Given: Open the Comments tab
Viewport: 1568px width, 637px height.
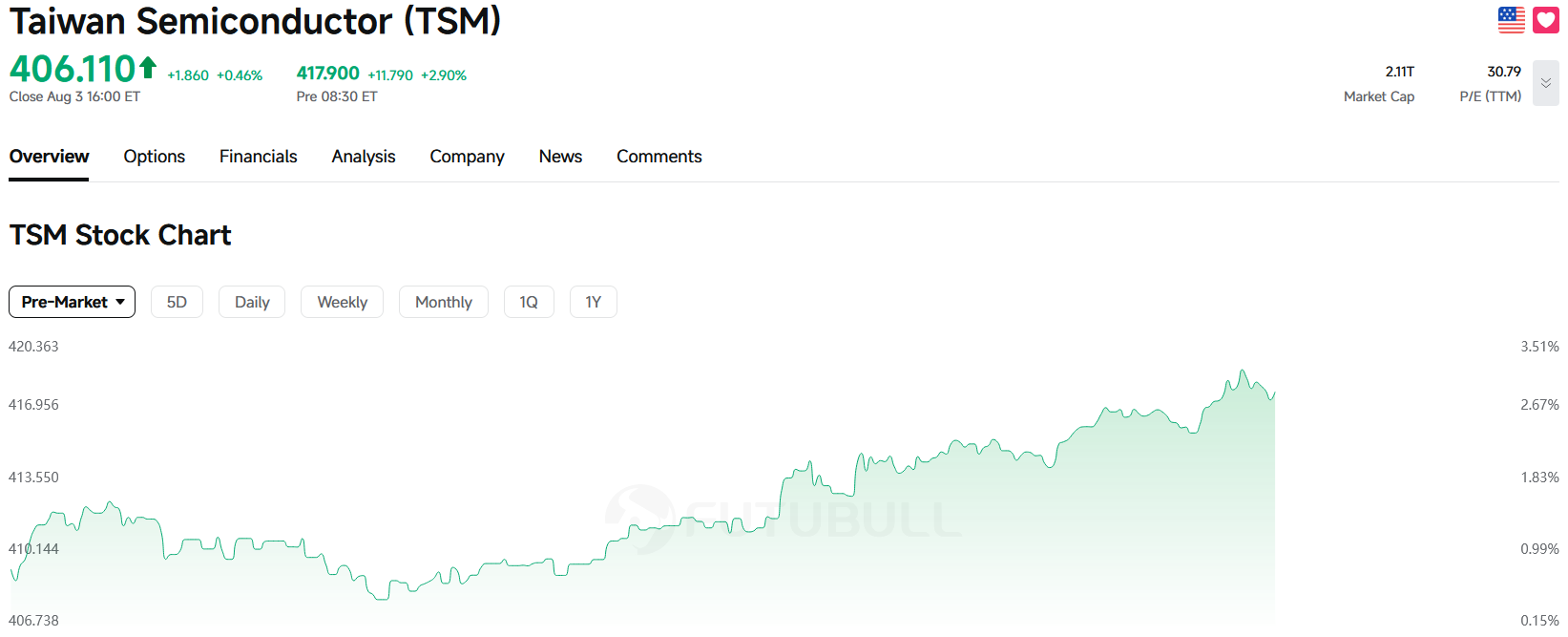Looking at the screenshot, I should point(659,157).
